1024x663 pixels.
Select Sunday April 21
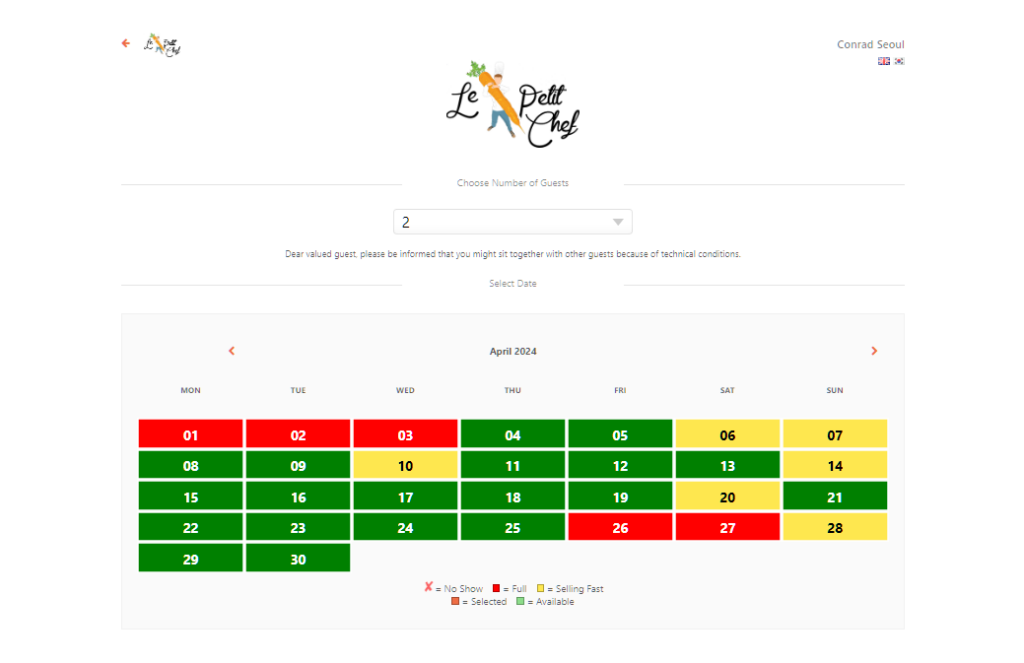point(835,496)
